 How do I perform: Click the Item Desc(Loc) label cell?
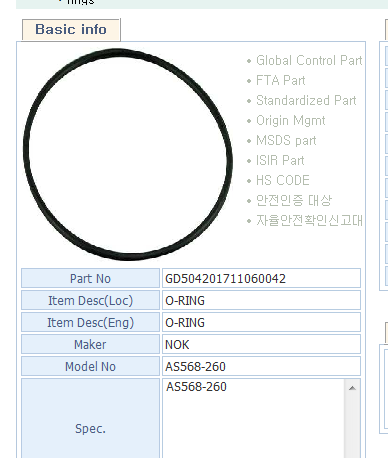pyautogui.click(x=90, y=300)
